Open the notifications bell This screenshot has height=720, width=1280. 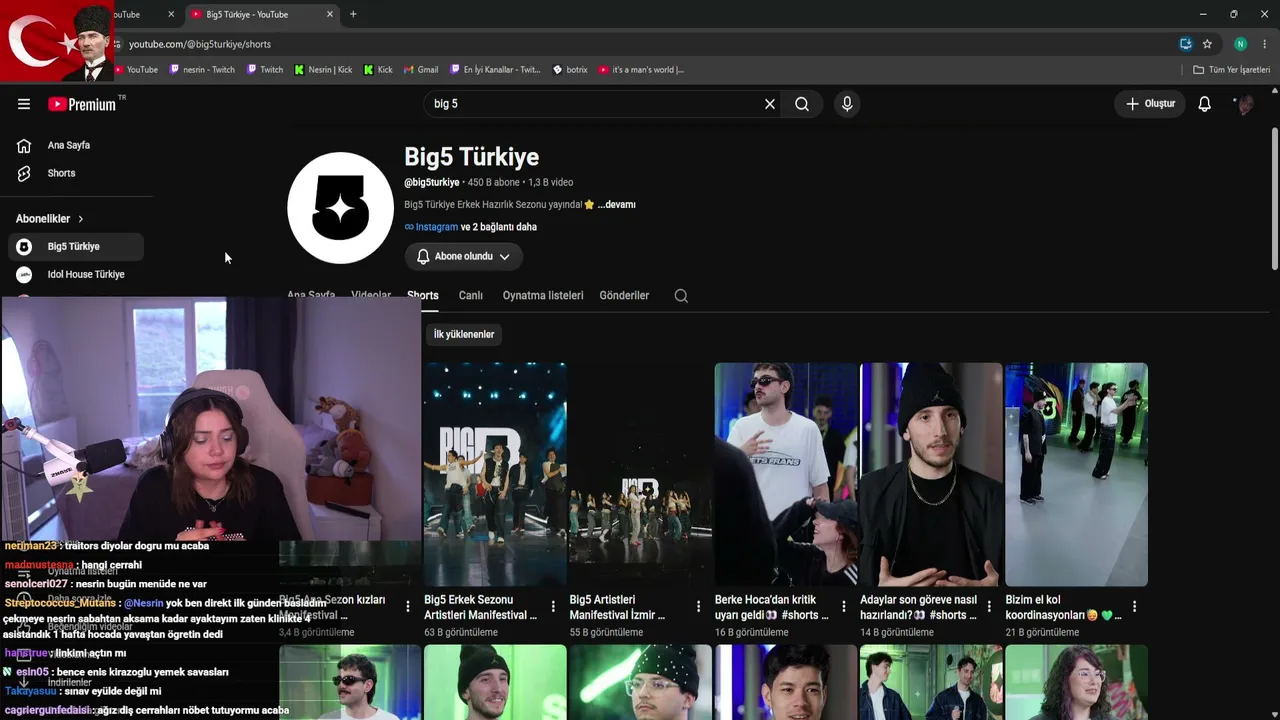(x=1205, y=104)
